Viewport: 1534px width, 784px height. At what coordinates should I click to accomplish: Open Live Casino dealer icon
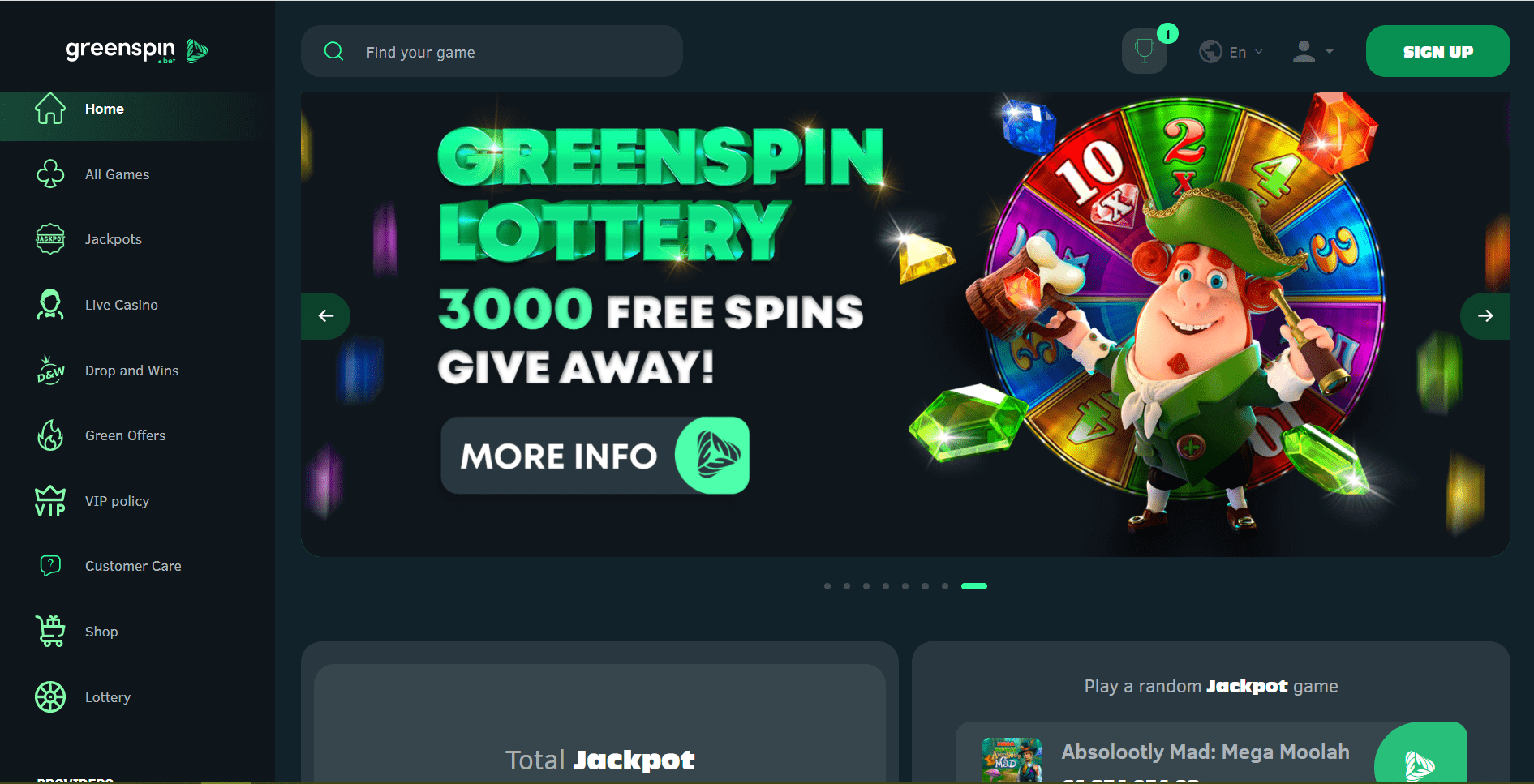pyautogui.click(x=50, y=305)
